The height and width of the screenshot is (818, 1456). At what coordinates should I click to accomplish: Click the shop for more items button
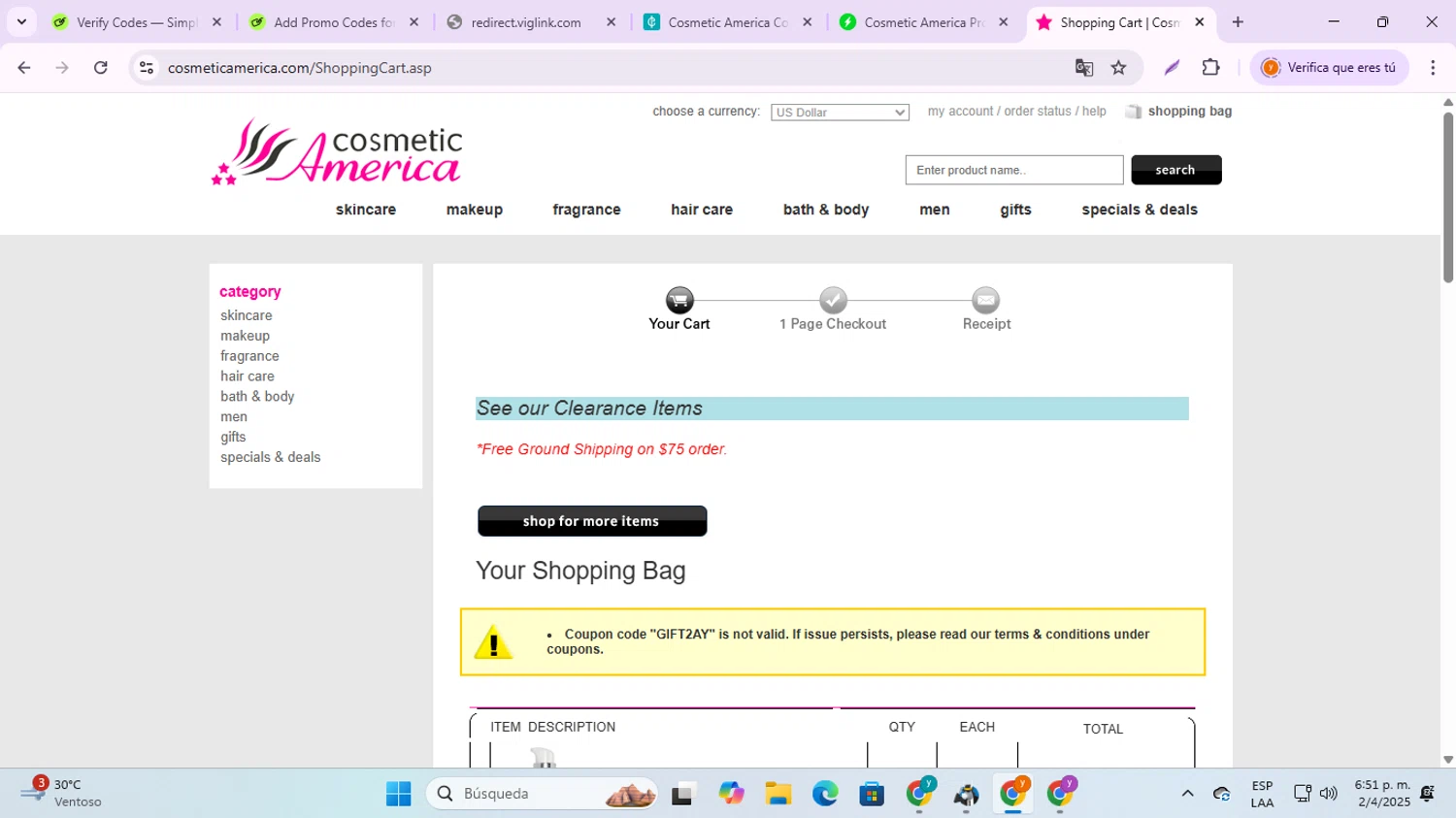click(x=592, y=521)
